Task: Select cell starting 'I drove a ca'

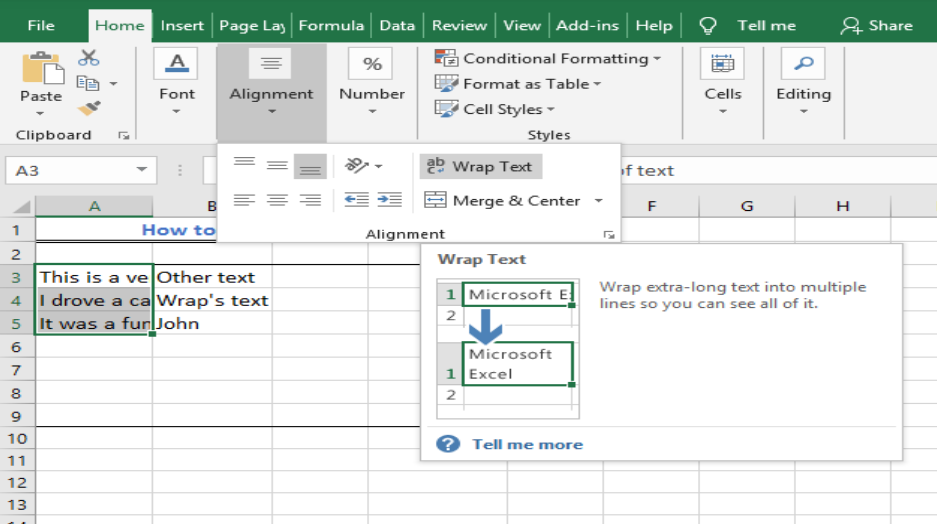Action: (94, 301)
